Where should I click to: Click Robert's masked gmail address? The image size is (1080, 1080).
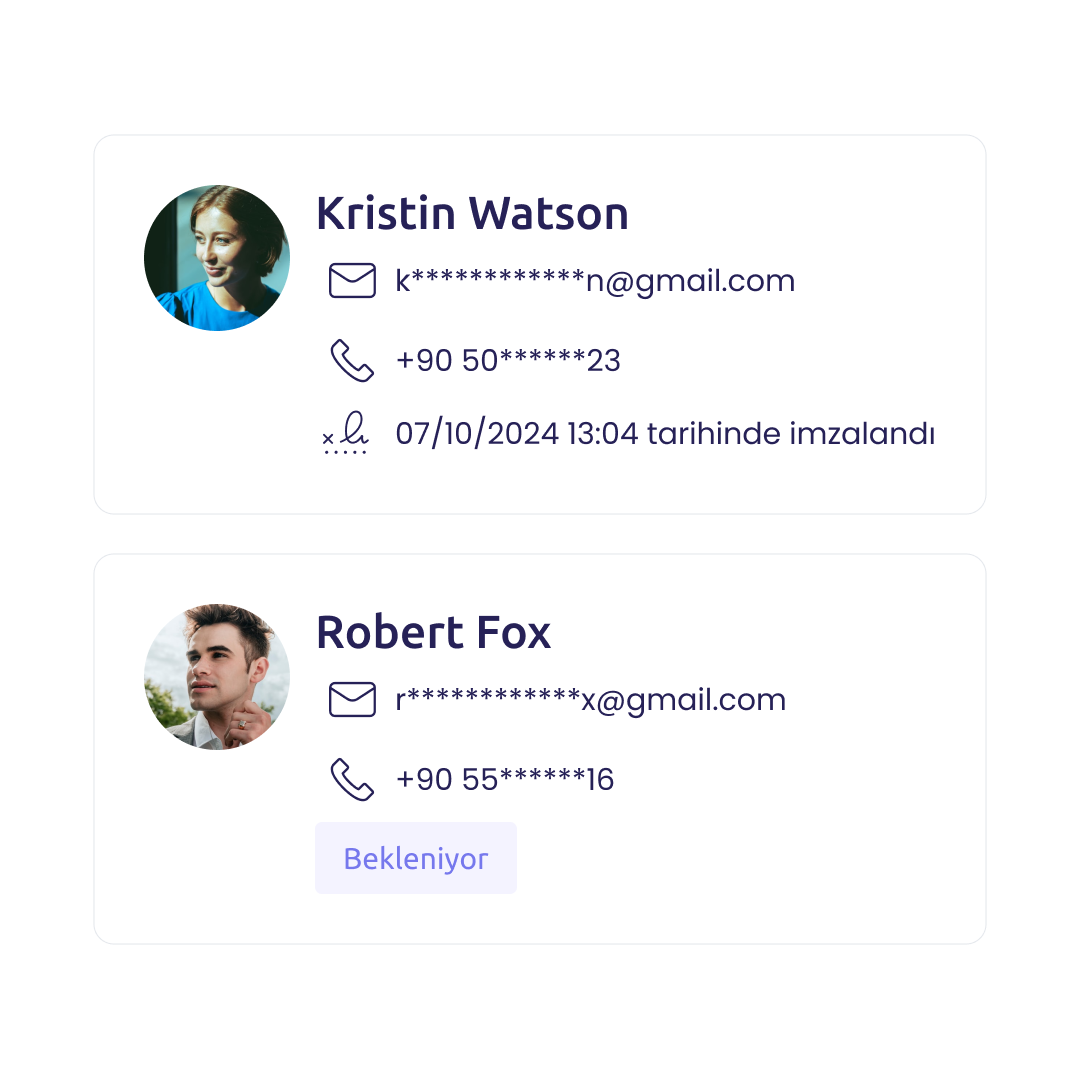(590, 700)
